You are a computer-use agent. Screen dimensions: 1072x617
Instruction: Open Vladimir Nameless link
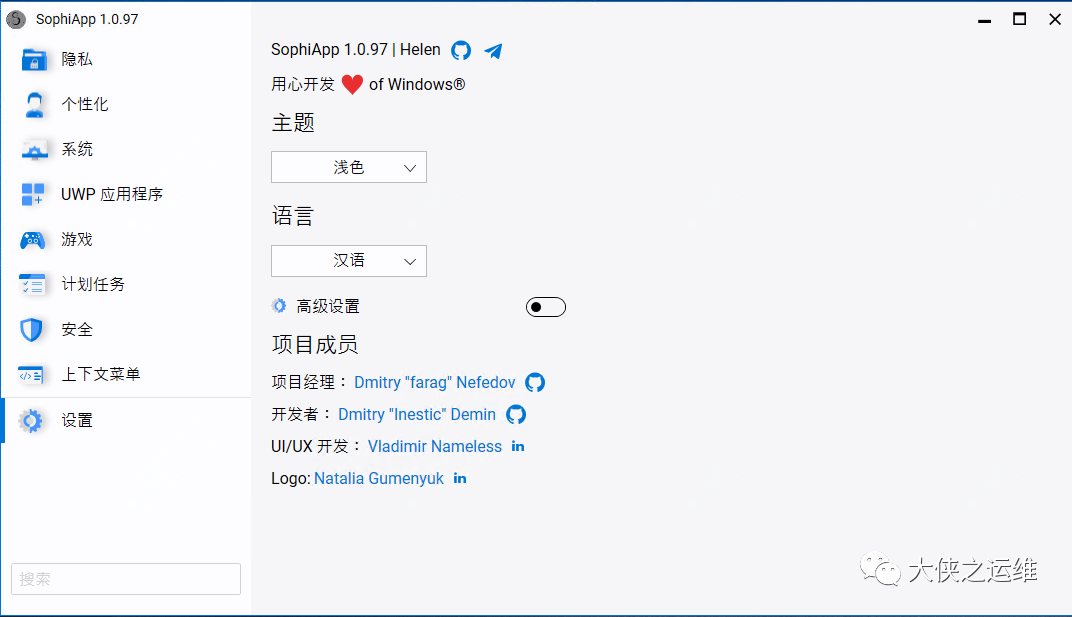(x=435, y=447)
